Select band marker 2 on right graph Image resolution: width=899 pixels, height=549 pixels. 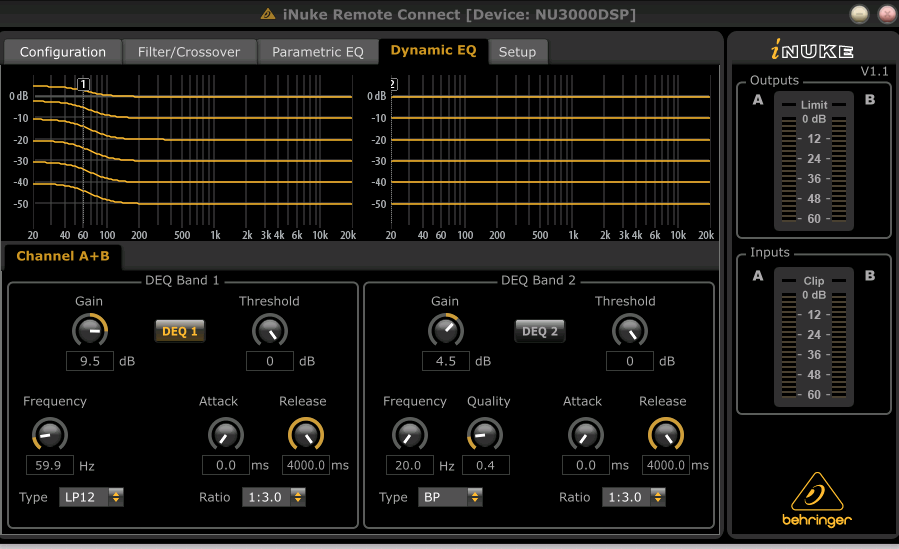393,84
